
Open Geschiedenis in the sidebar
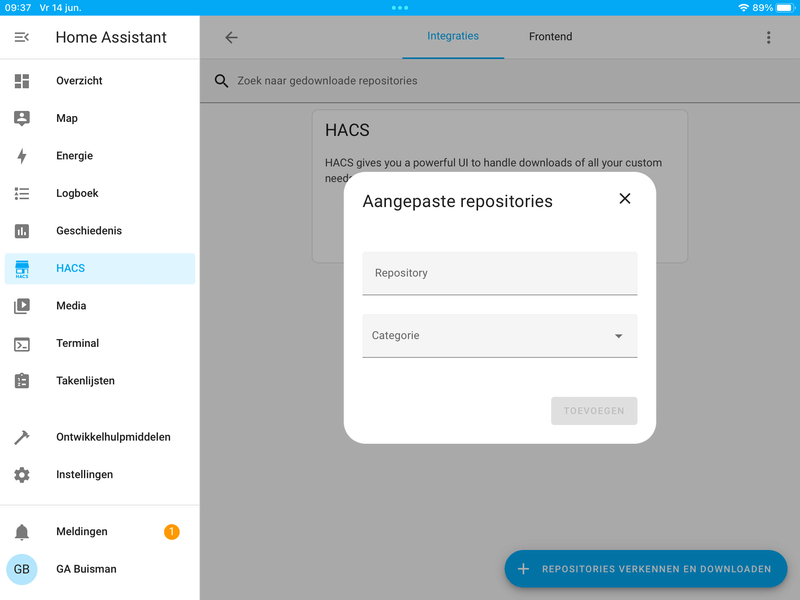click(100, 231)
